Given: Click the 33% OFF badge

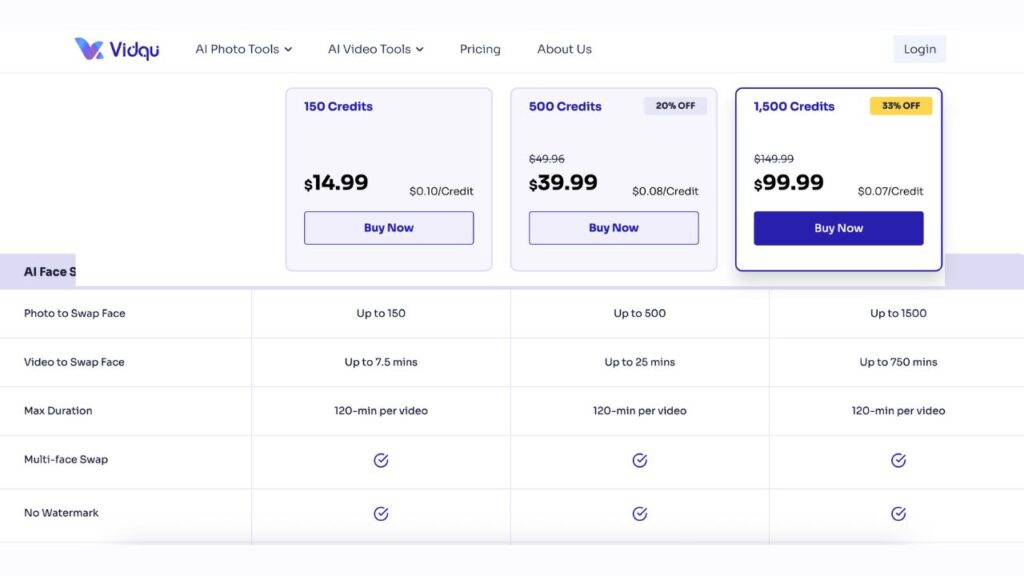Looking at the screenshot, I should (x=900, y=105).
